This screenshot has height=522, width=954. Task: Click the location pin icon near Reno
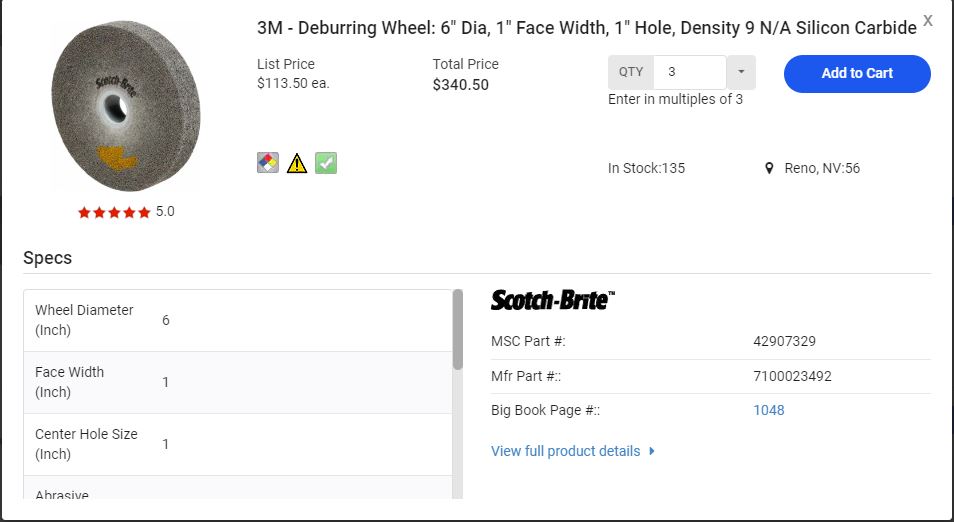[769, 168]
